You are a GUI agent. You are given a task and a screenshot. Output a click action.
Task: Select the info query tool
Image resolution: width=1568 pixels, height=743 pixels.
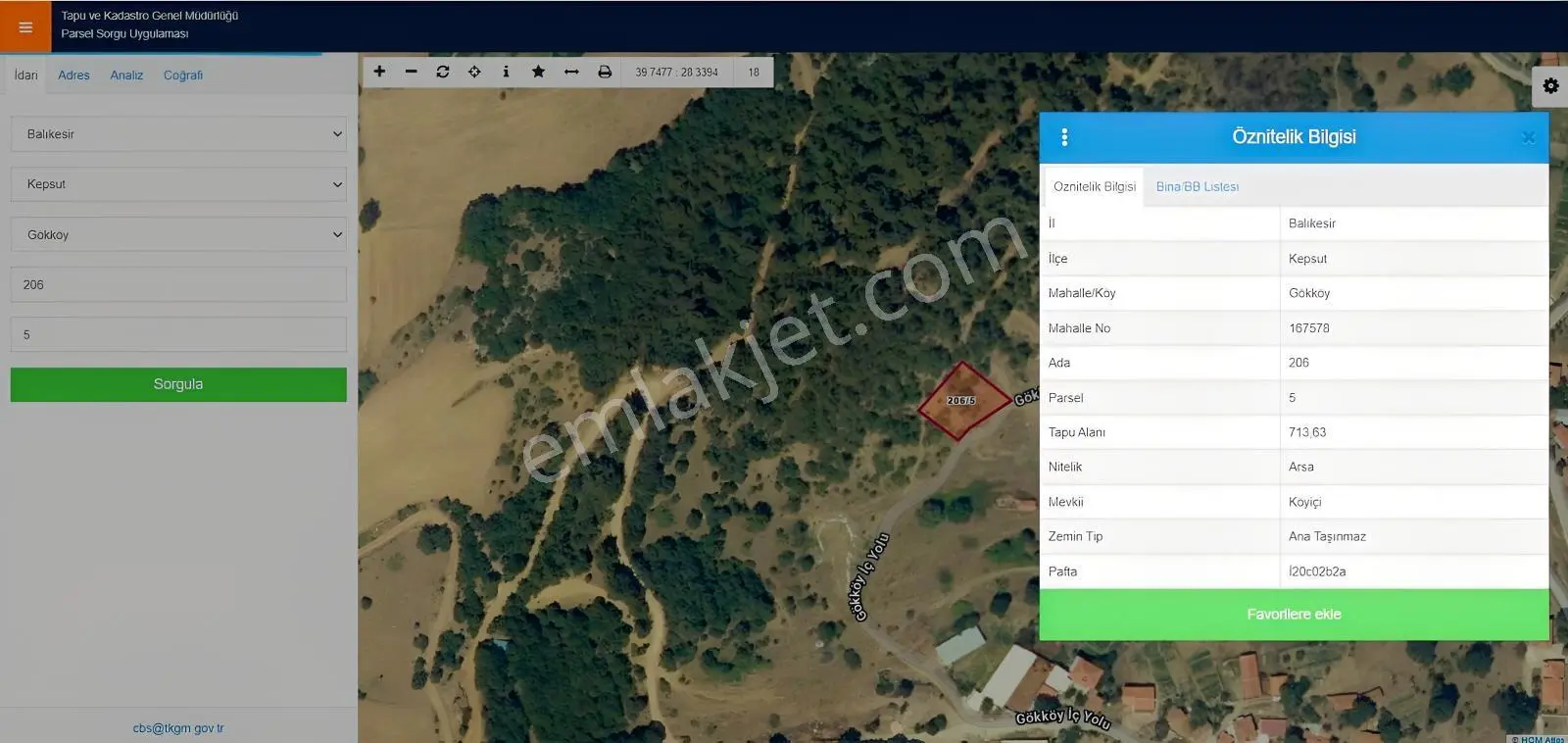coord(506,72)
